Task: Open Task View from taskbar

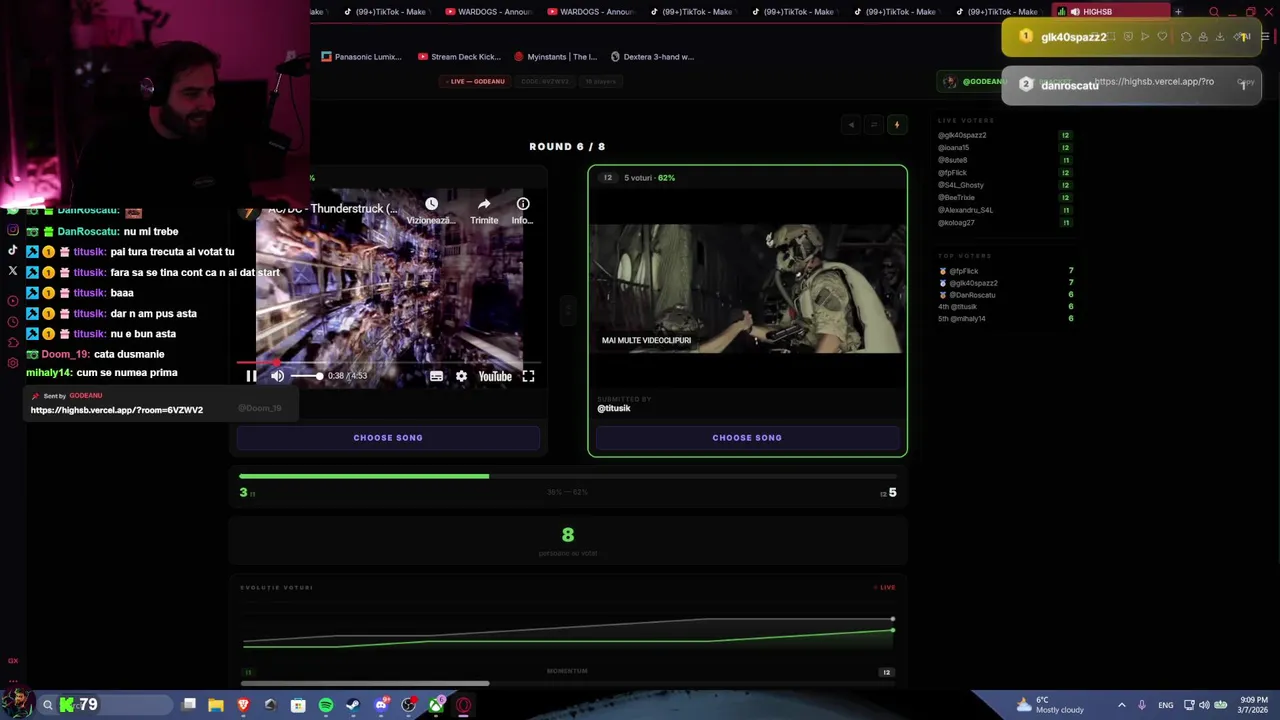Action: point(189,705)
